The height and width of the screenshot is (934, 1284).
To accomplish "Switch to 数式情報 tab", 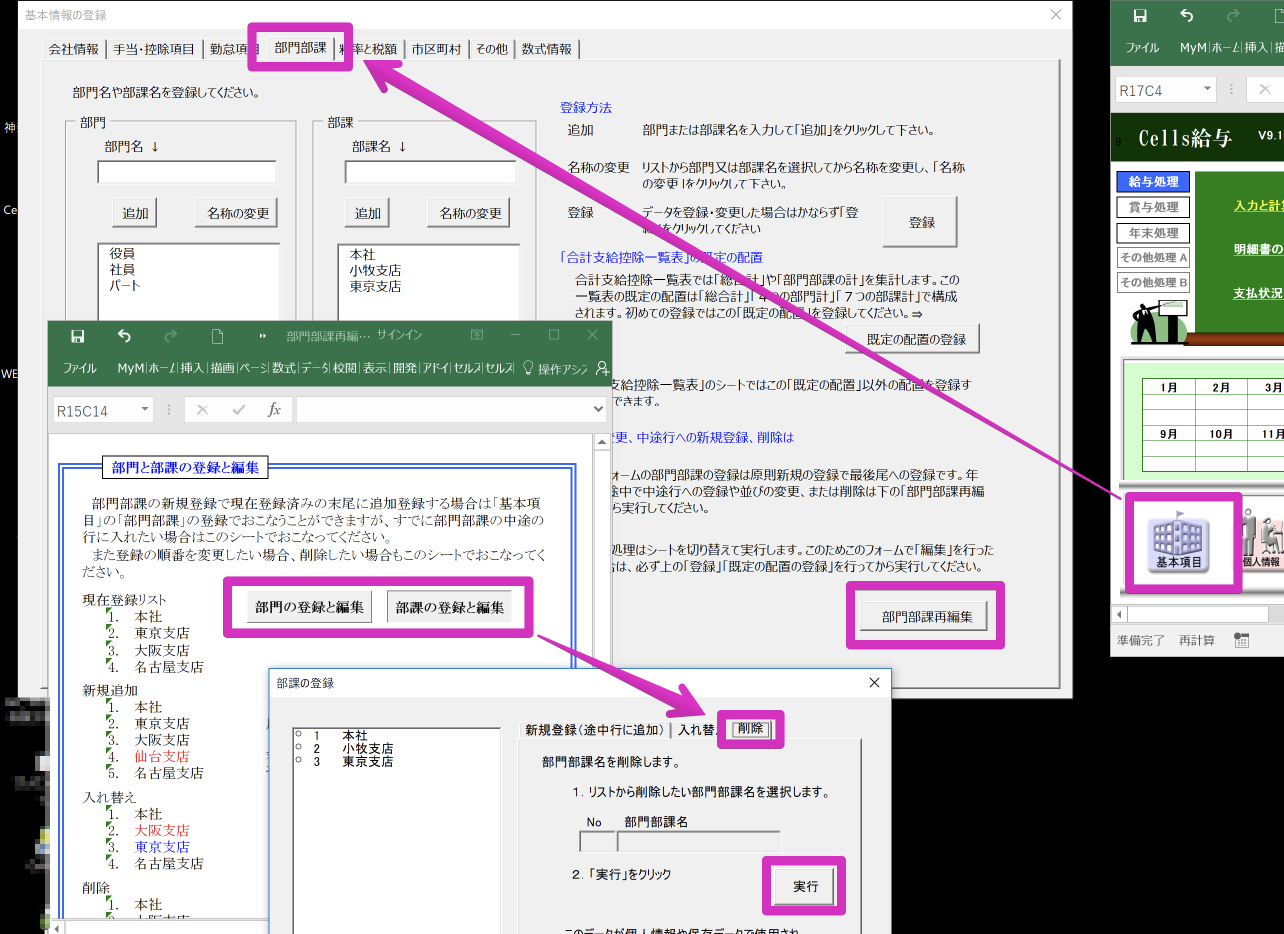I will 547,49.
